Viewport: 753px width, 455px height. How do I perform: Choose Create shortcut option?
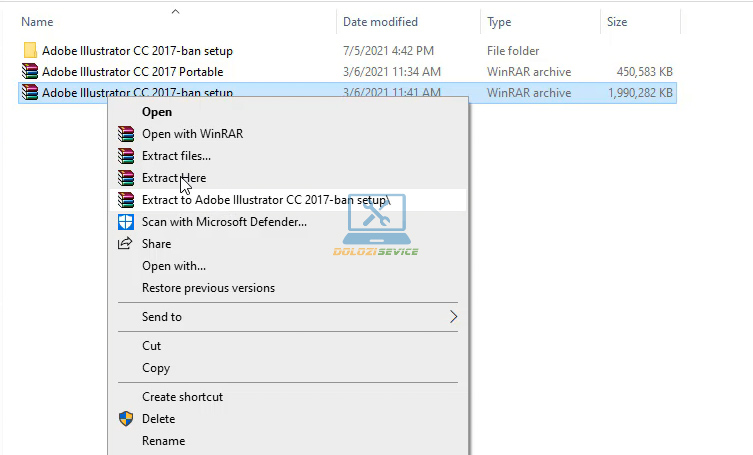pyautogui.click(x=182, y=397)
